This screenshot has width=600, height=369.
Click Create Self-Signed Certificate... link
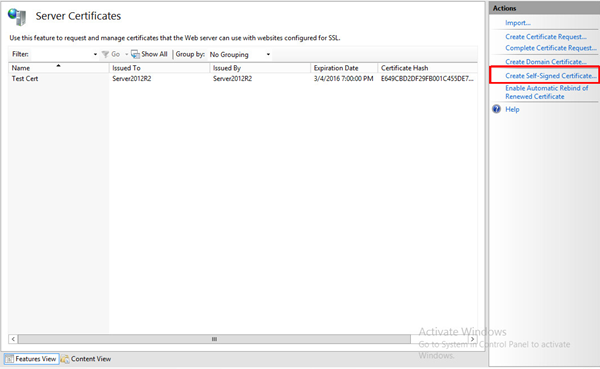551,76
